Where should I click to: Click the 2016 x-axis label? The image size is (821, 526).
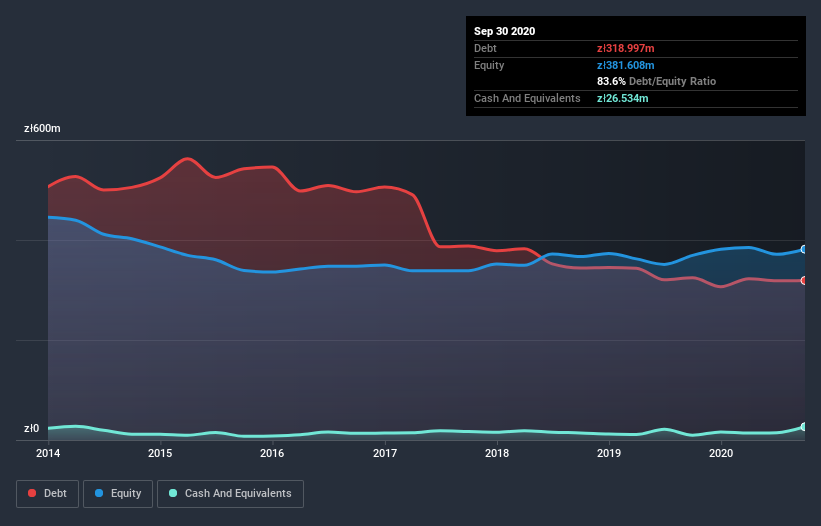tap(272, 453)
